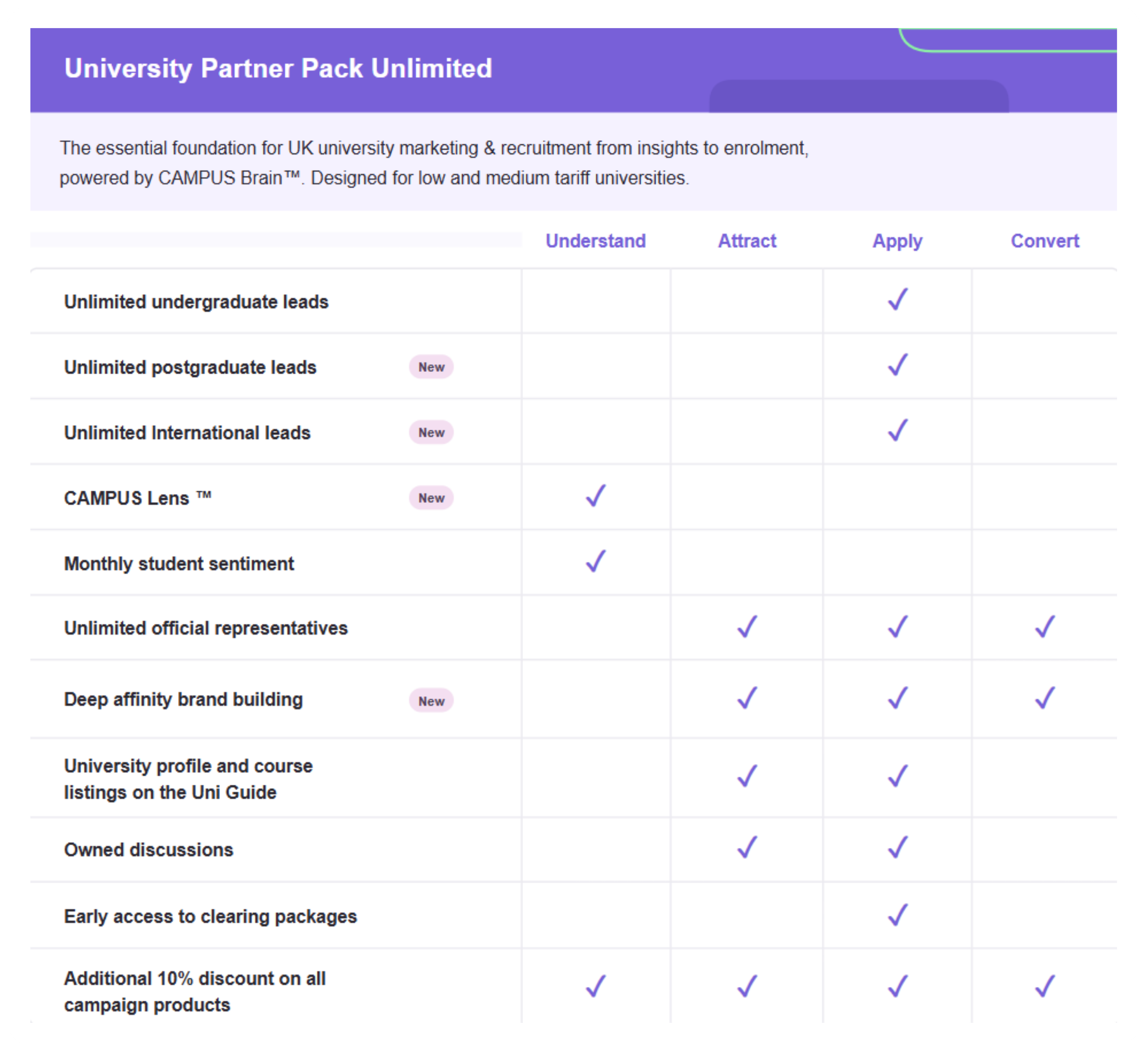Click New badge next to Deep affinity brand building

[x=431, y=701]
